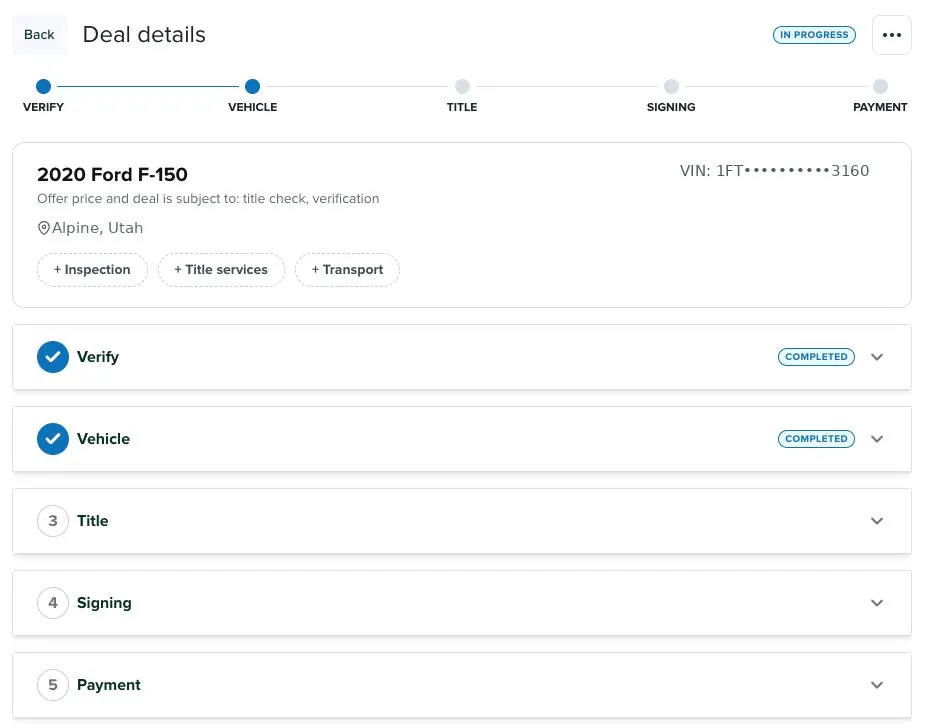Click the PAYMENT stepper label
Screen dimensions: 926x728
click(x=880, y=107)
